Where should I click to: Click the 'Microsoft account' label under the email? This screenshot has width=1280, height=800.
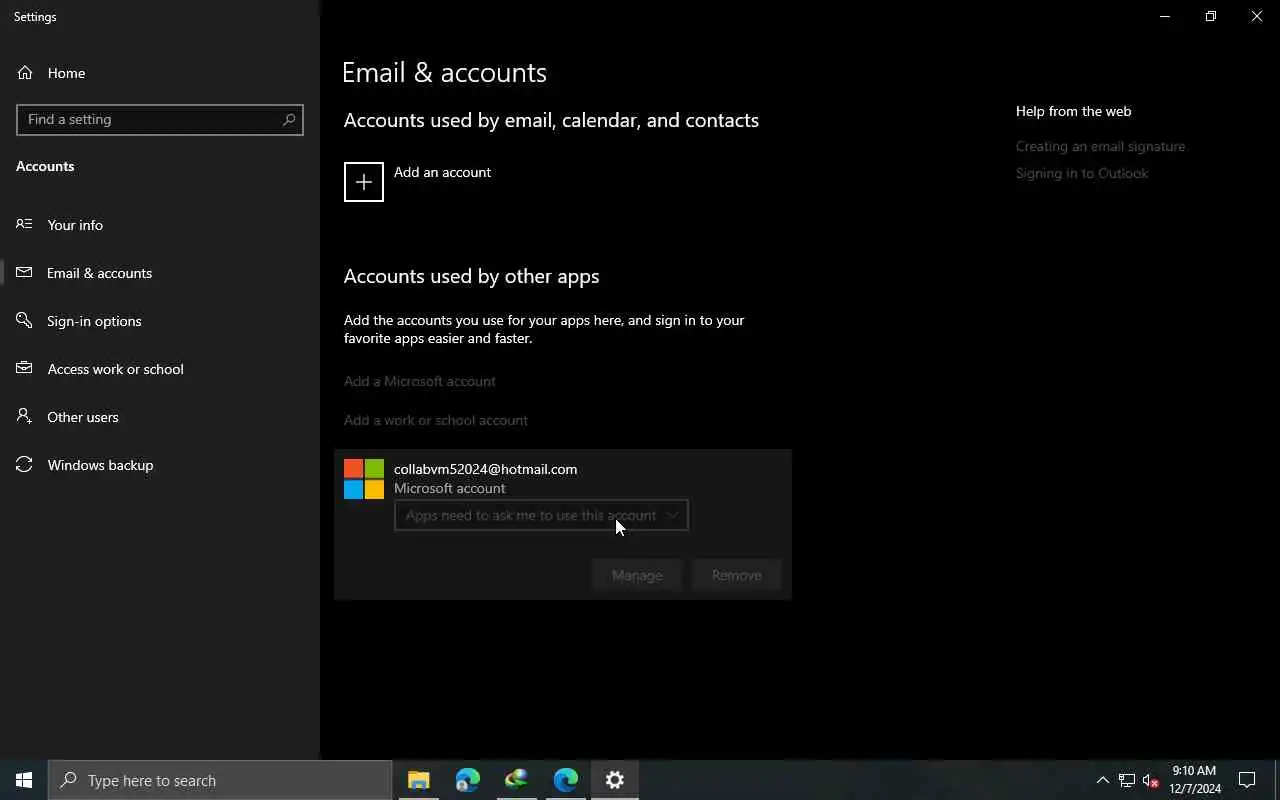pyautogui.click(x=449, y=488)
